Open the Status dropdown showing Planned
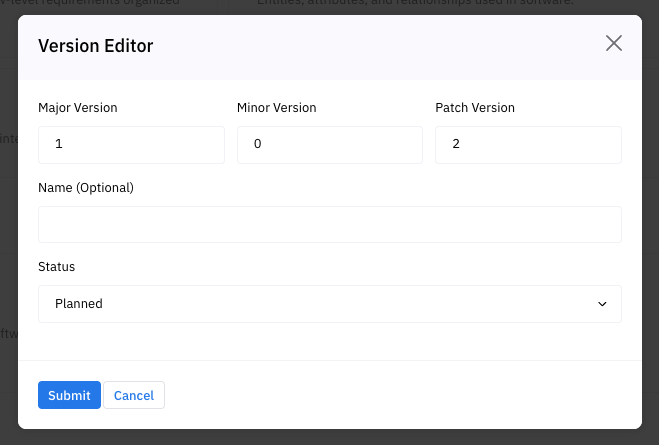The width and height of the screenshot is (659, 445). pos(330,304)
